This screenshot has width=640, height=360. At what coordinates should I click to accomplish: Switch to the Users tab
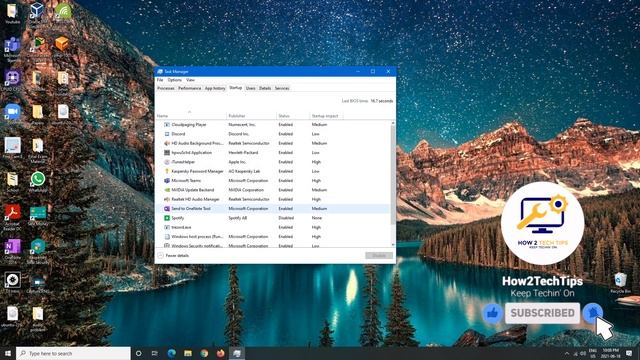[x=251, y=88]
